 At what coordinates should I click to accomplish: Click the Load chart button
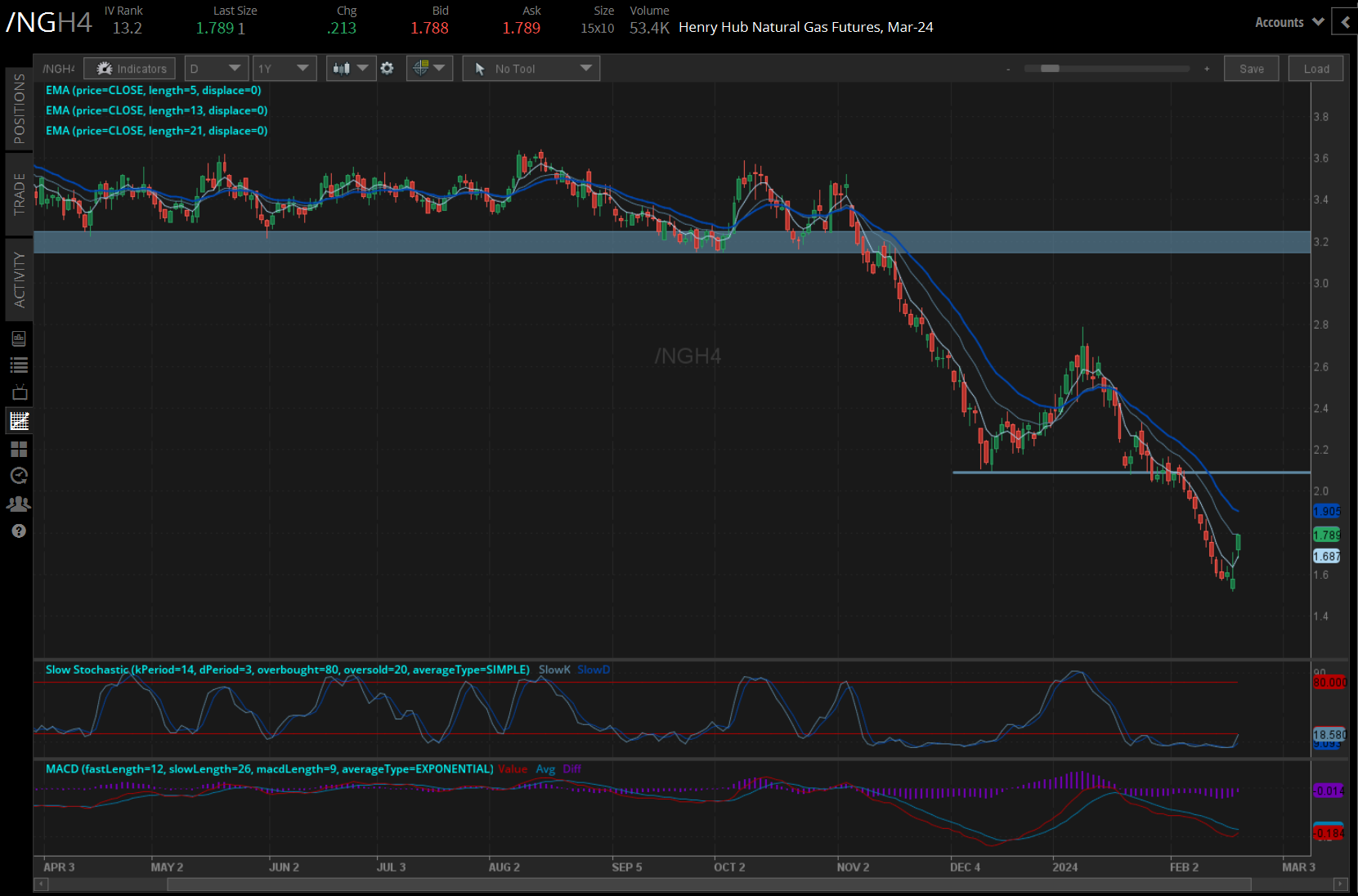coord(1315,69)
